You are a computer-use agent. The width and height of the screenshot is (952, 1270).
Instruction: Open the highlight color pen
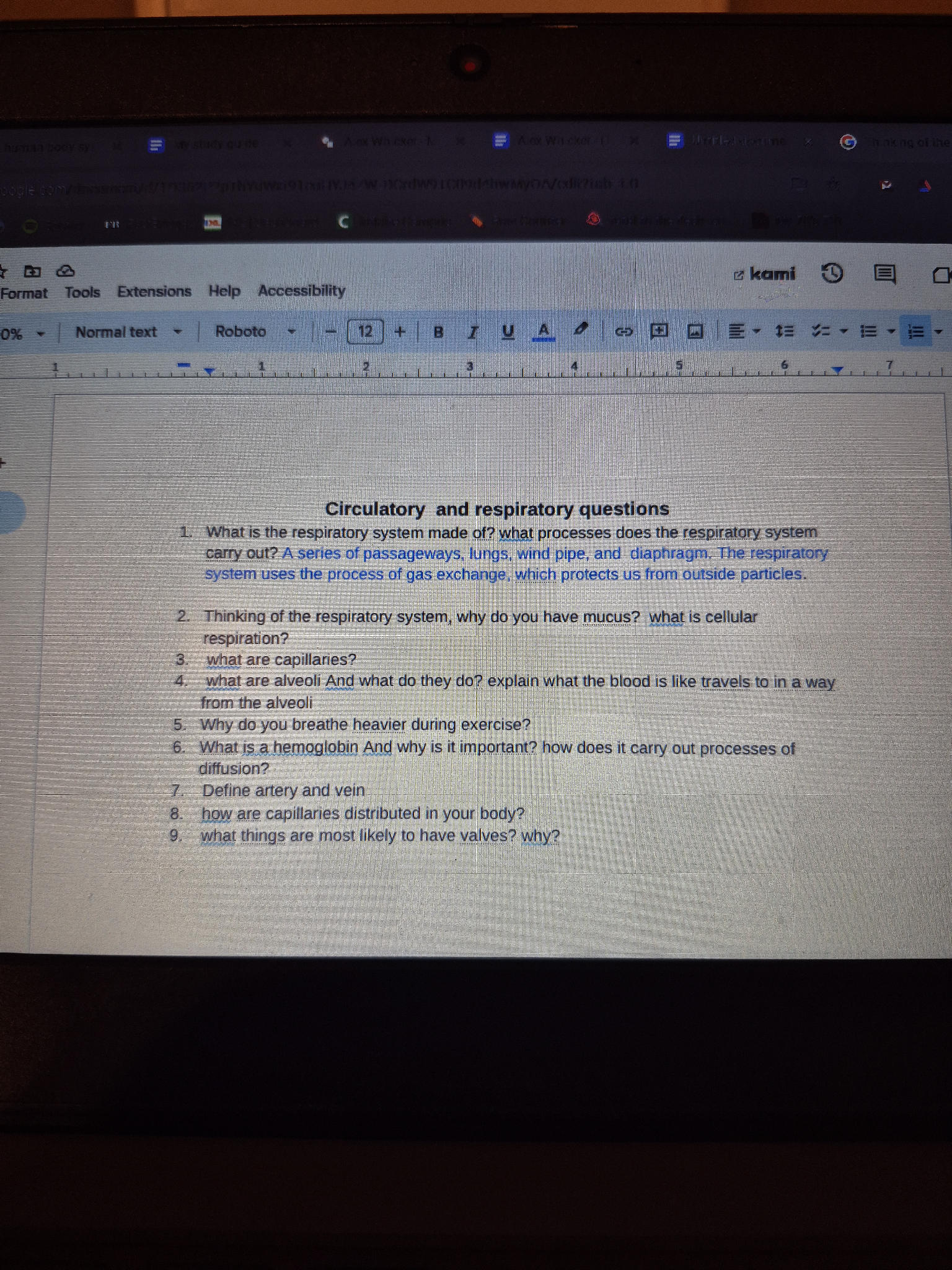tap(580, 331)
